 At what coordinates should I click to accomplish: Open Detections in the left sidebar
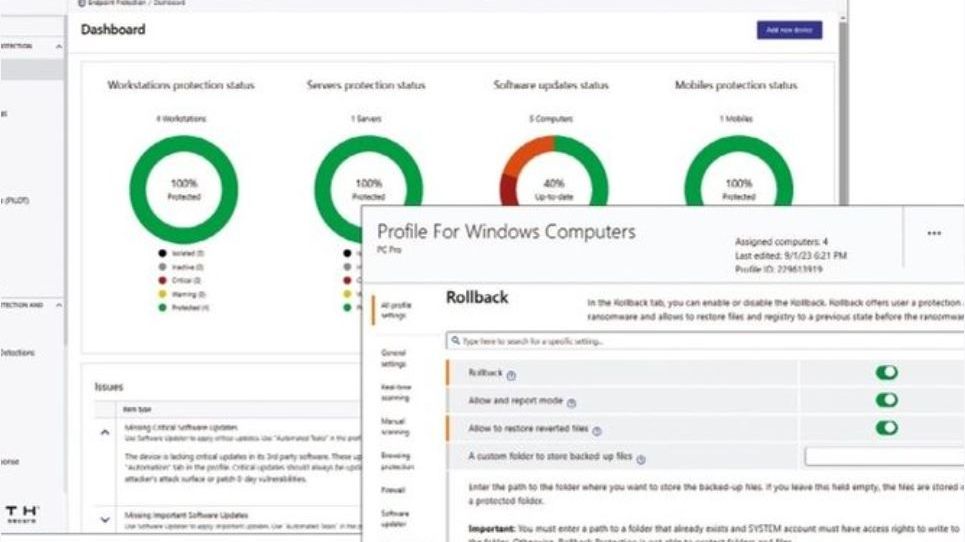tap(17, 353)
